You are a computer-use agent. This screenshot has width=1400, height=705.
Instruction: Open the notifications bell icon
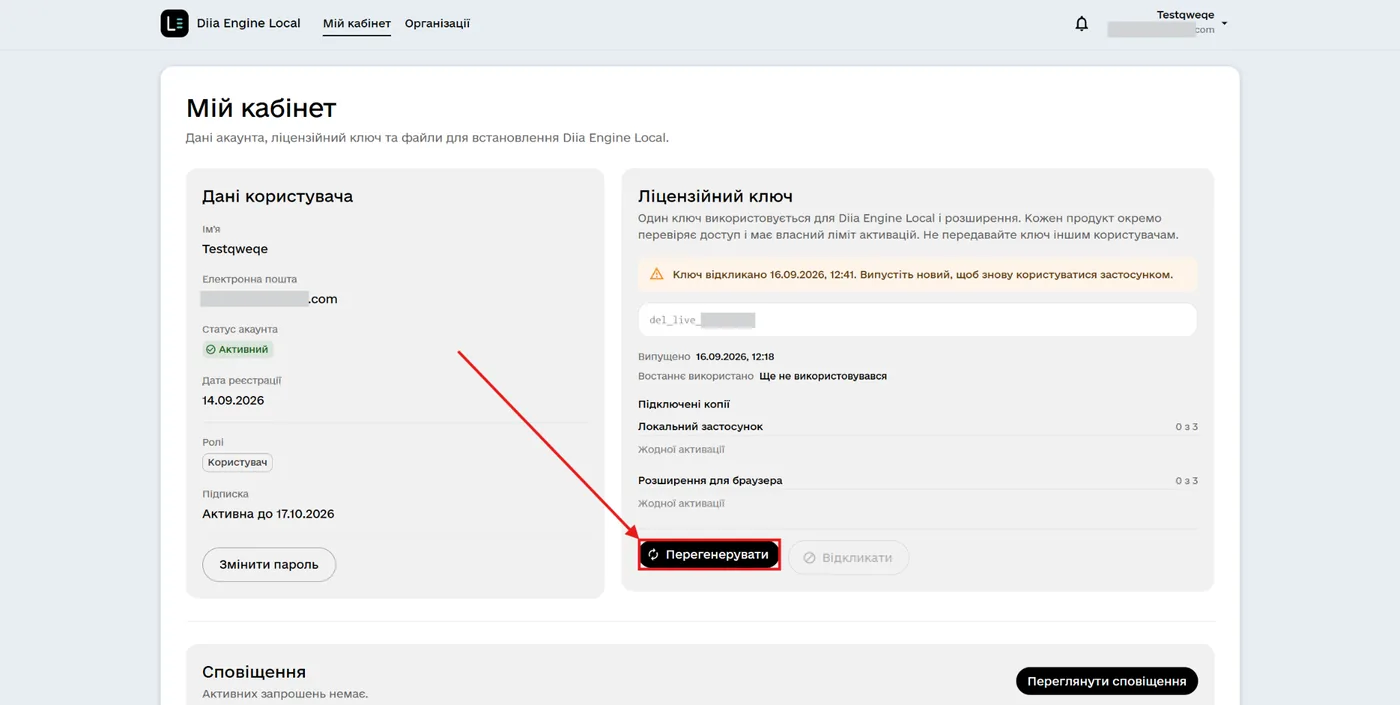(1081, 23)
